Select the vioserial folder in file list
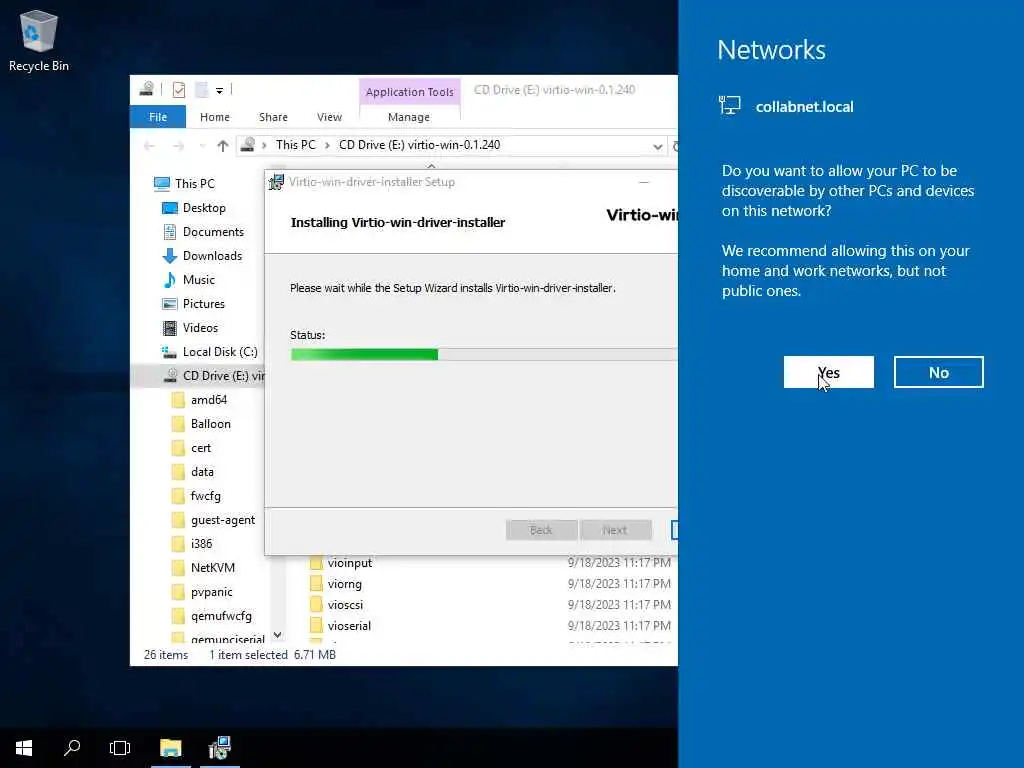Image resolution: width=1024 pixels, height=768 pixels. (349, 626)
